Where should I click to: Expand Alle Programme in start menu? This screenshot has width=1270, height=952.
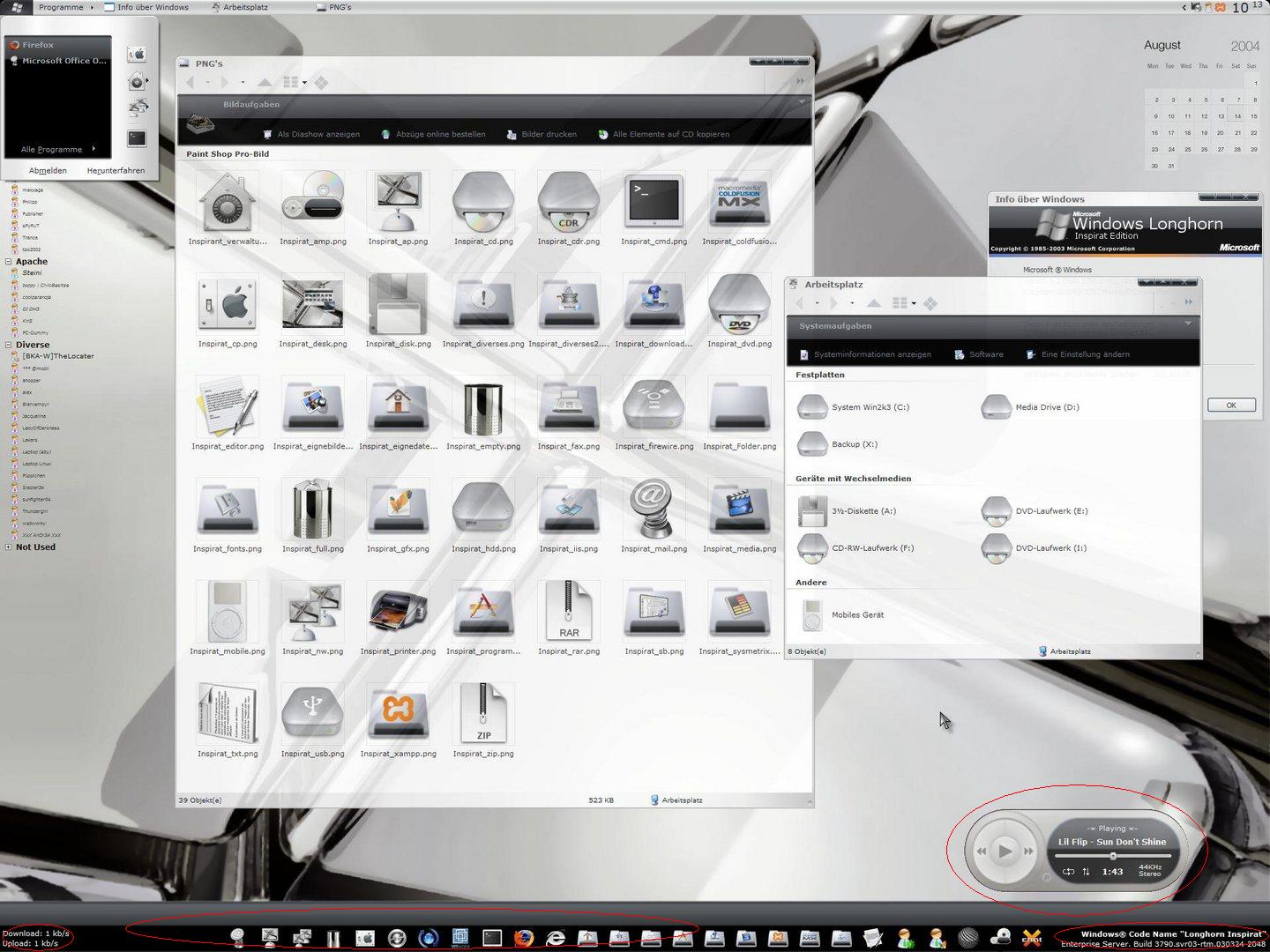click(57, 149)
